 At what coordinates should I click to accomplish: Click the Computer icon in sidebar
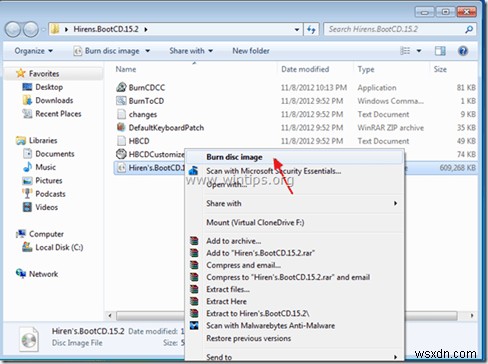[21, 234]
